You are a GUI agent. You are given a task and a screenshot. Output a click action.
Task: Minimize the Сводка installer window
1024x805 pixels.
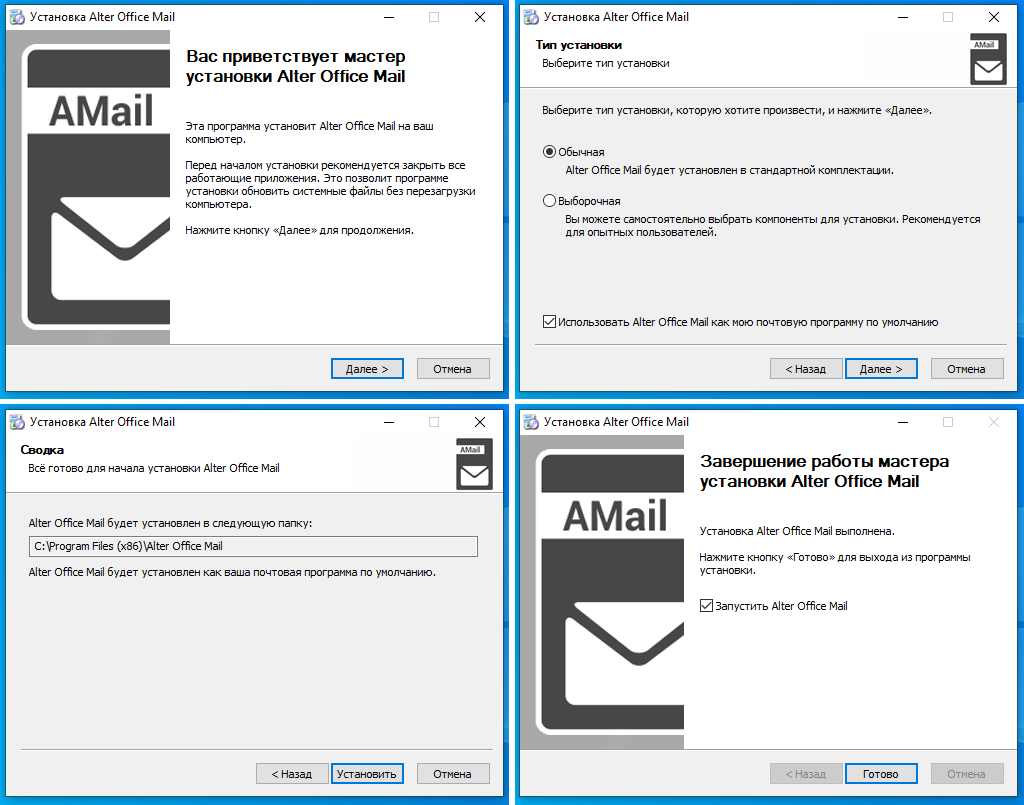389,422
